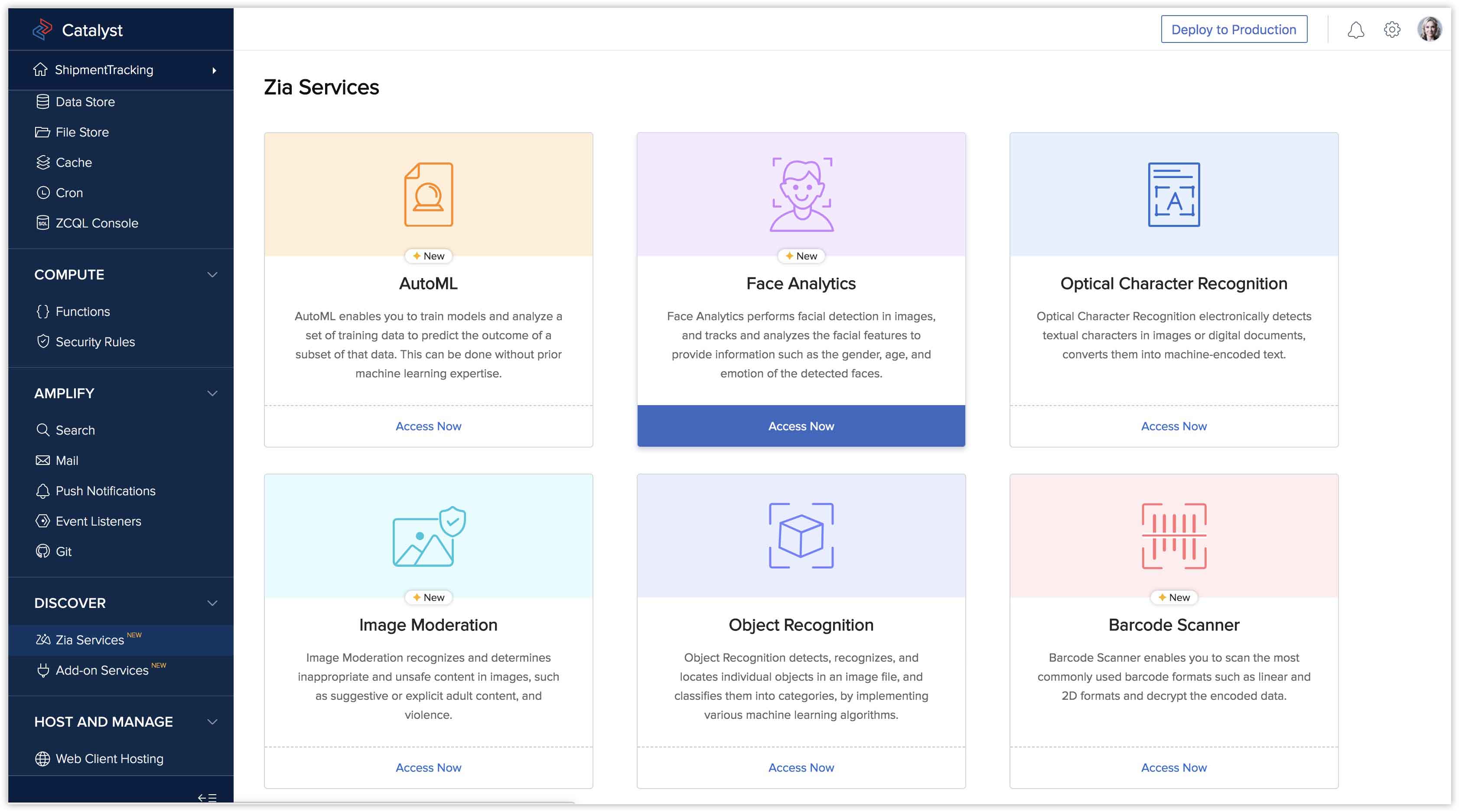1459x812 pixels.
Task: Open the Git integration
Action: [x=63, y=551]
